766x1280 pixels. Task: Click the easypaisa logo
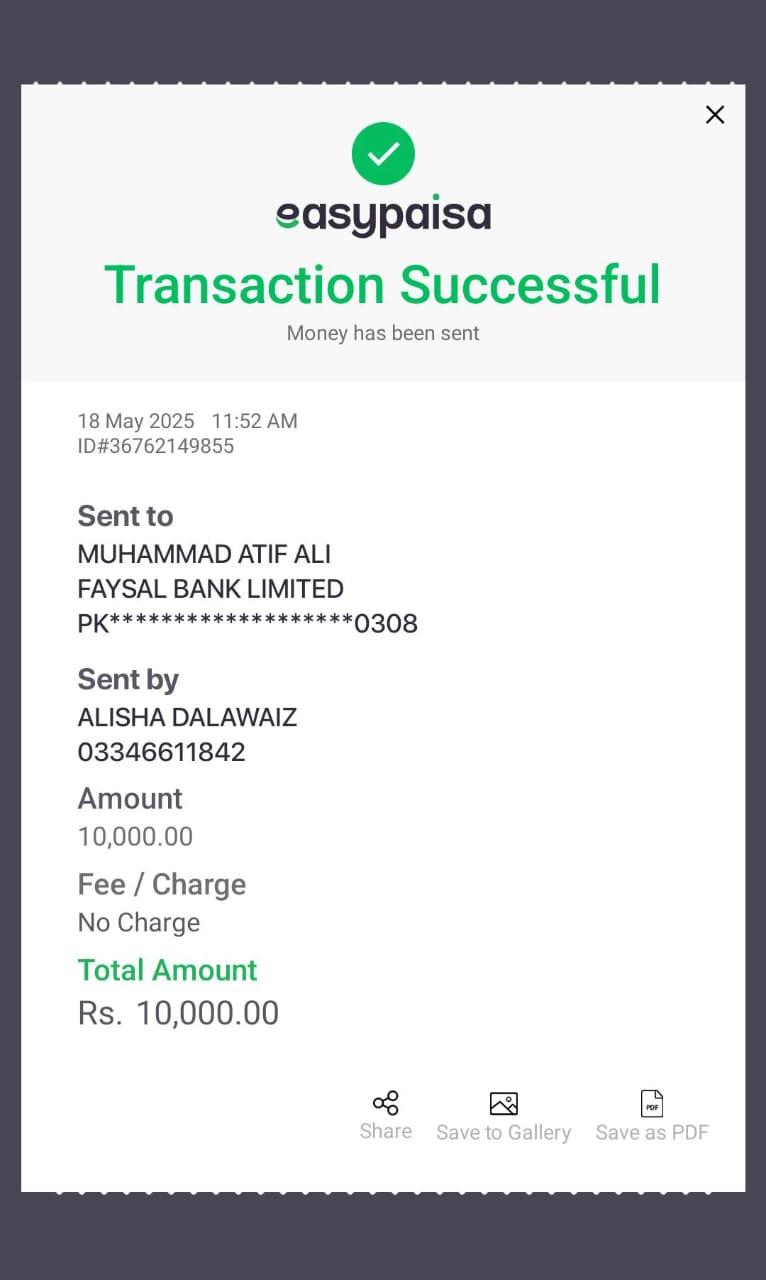click(383, 215)
